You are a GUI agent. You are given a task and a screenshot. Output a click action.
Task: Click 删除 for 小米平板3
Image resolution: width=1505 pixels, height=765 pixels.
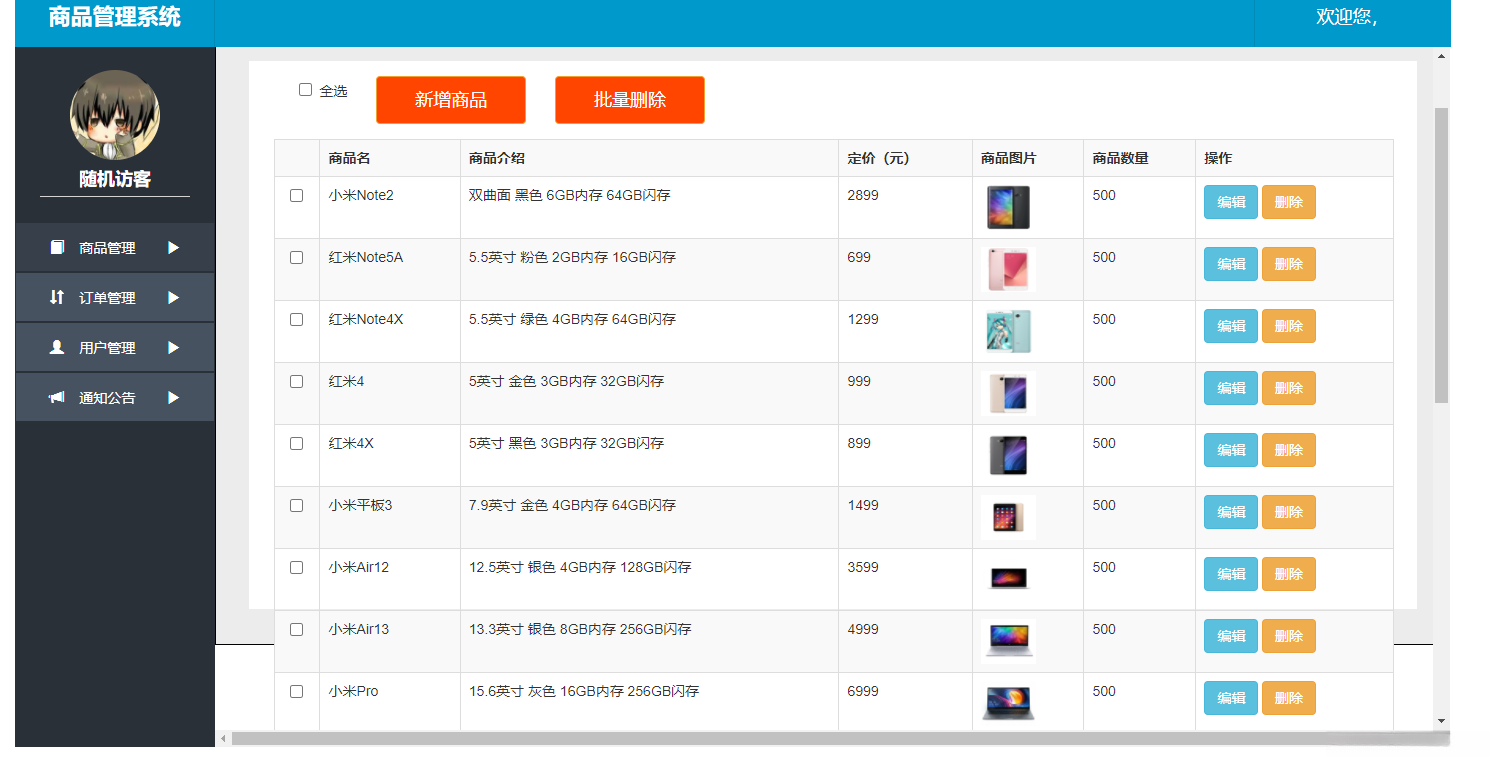(1289, 512)
